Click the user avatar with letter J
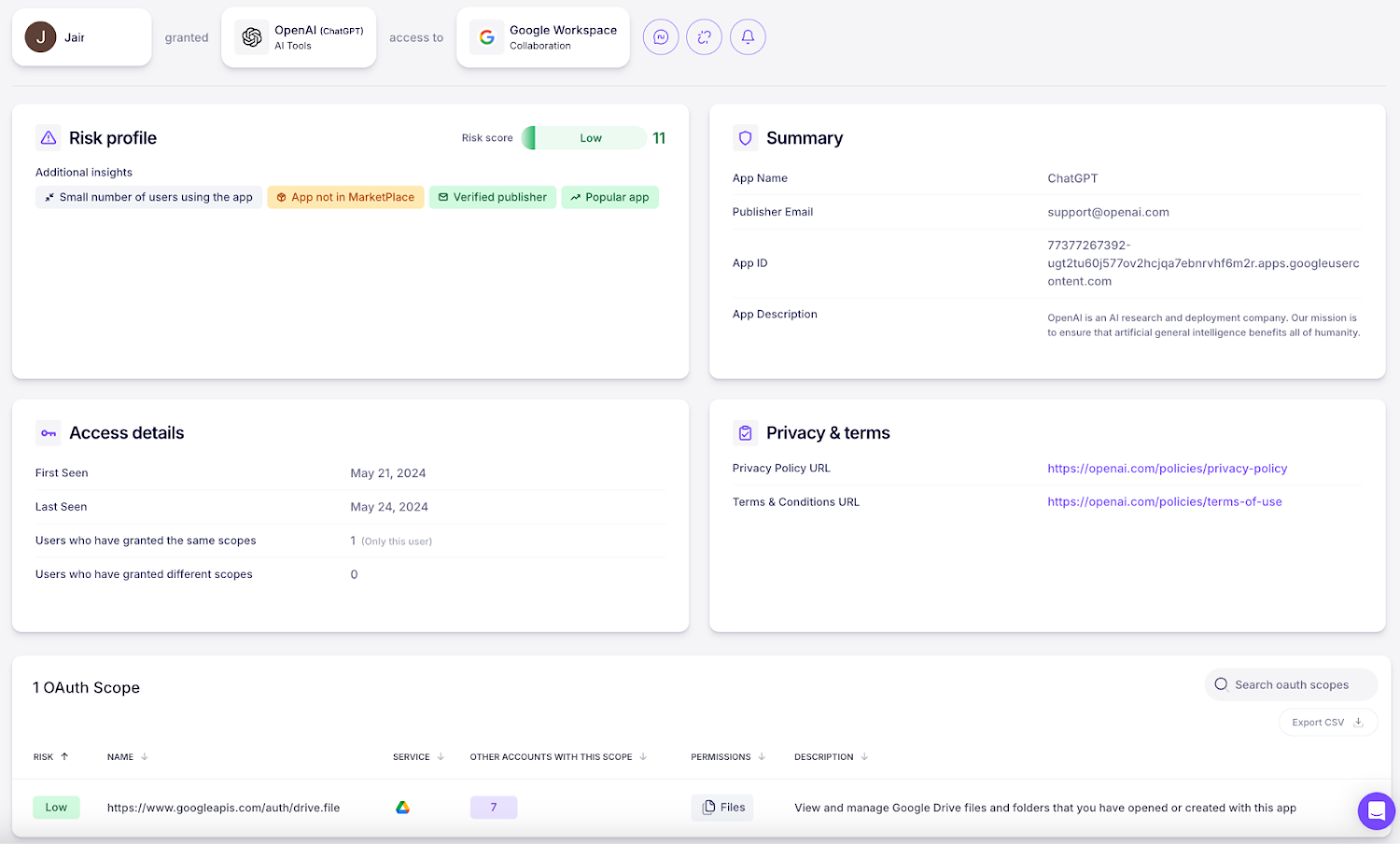This screenshot has height=844, width=1400. (x=40, y=37)
